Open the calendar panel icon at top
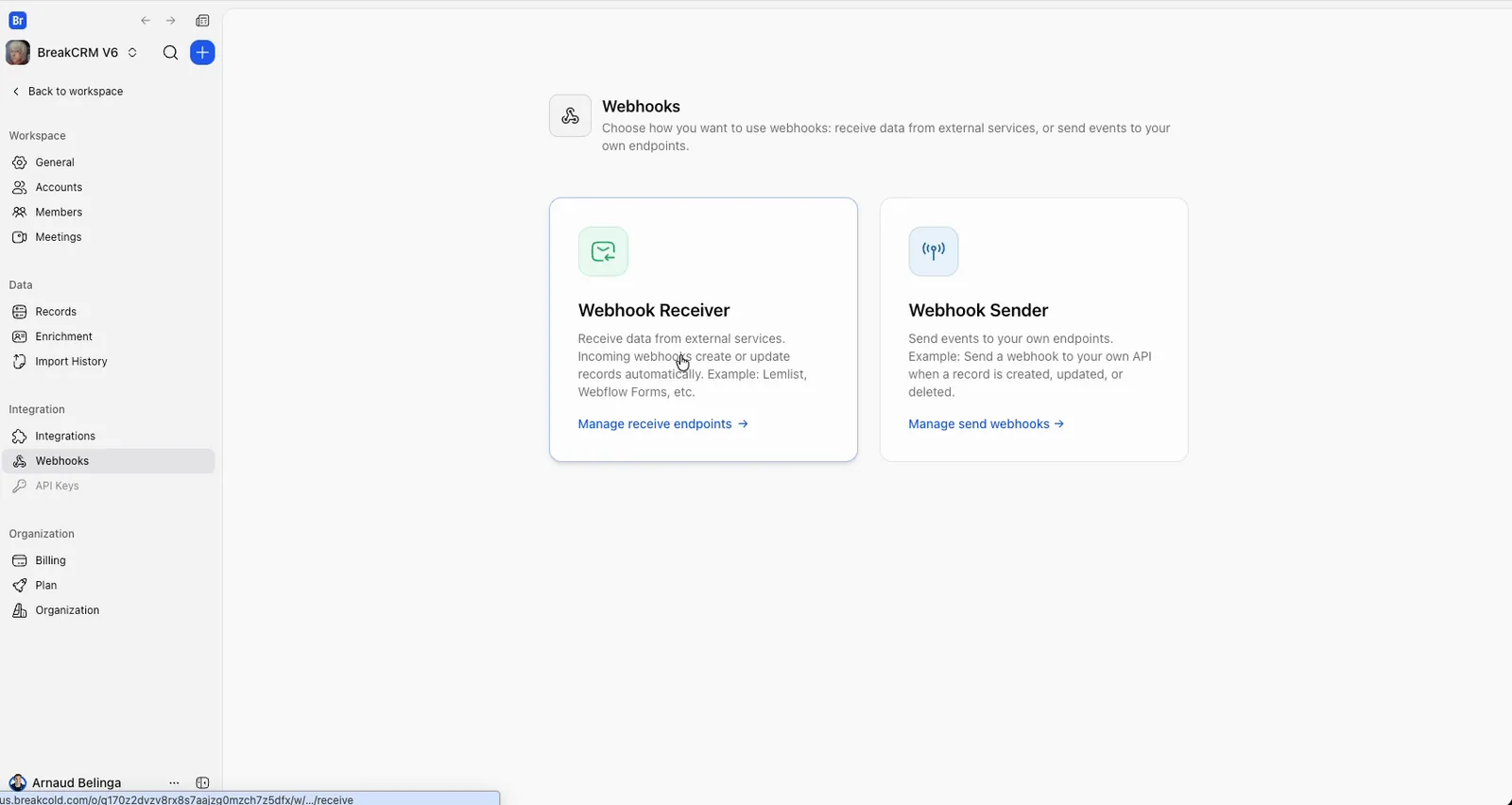Image resolution: width=1512 pixels, height=805 pixels. click(202, 21)
